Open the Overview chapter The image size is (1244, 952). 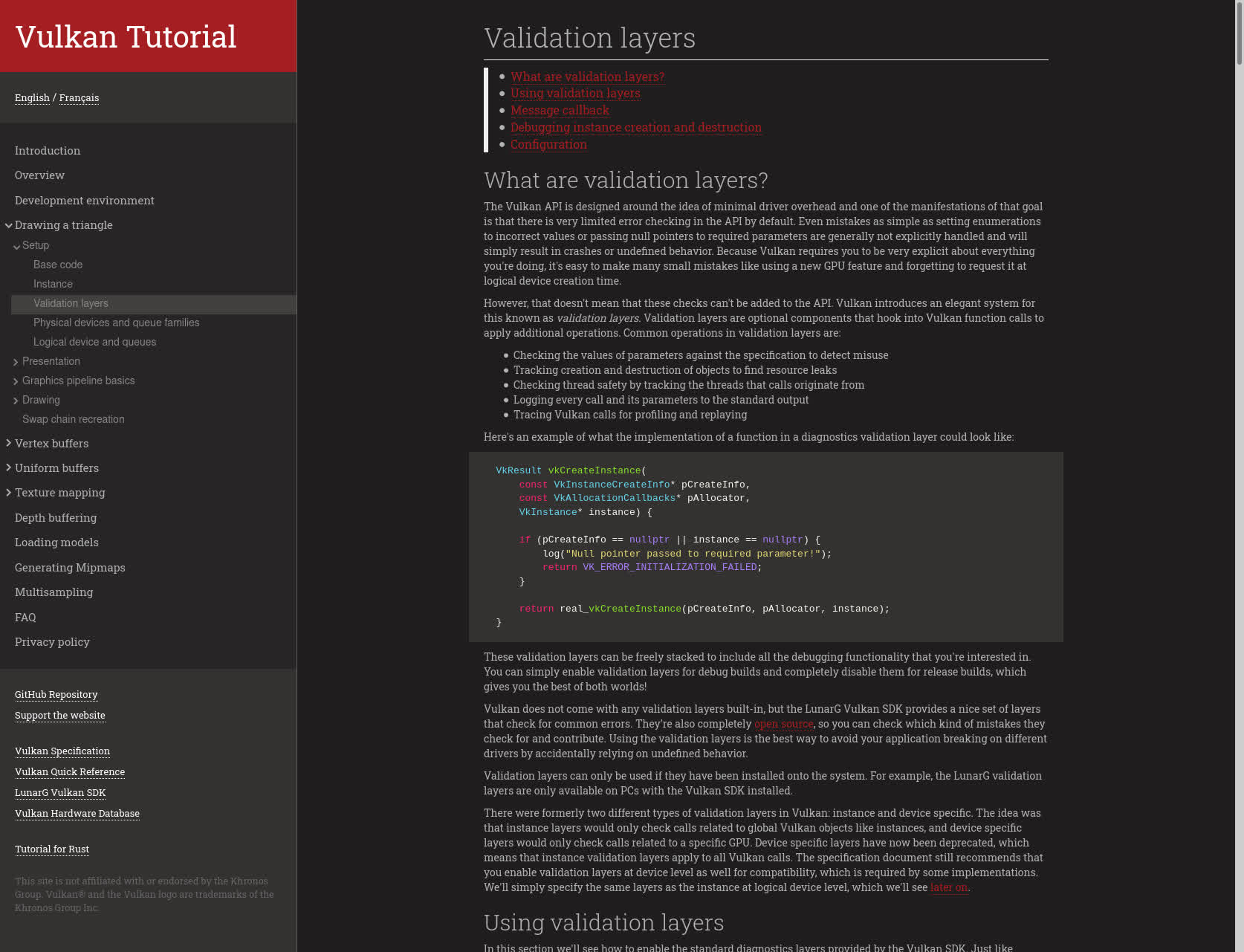(x=39, y=175)
